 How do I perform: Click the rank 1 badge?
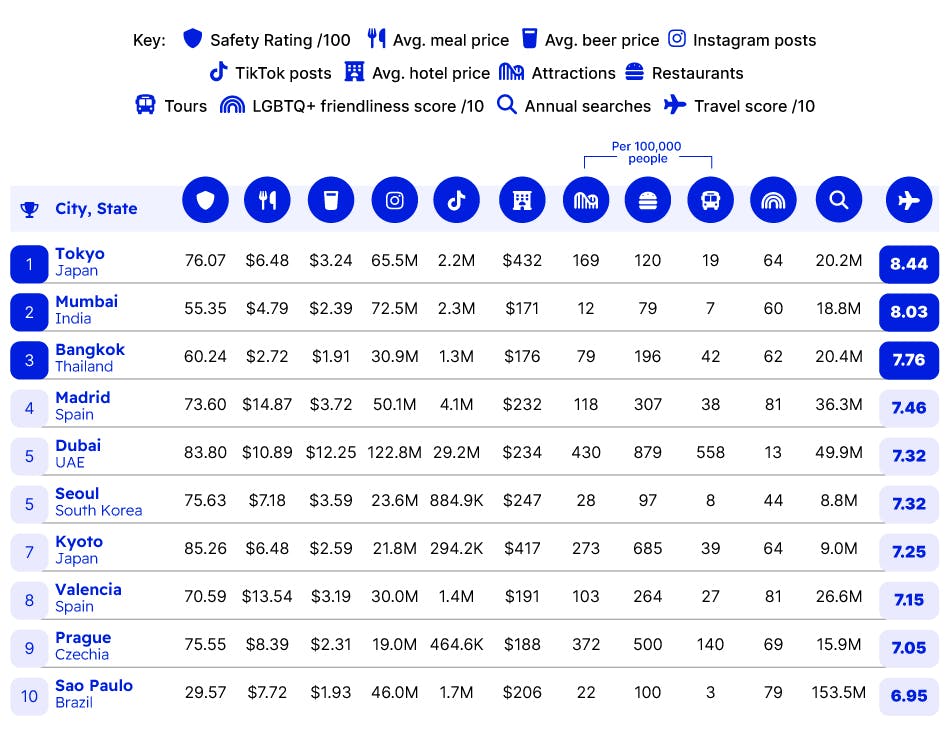[x=29, y=264]
